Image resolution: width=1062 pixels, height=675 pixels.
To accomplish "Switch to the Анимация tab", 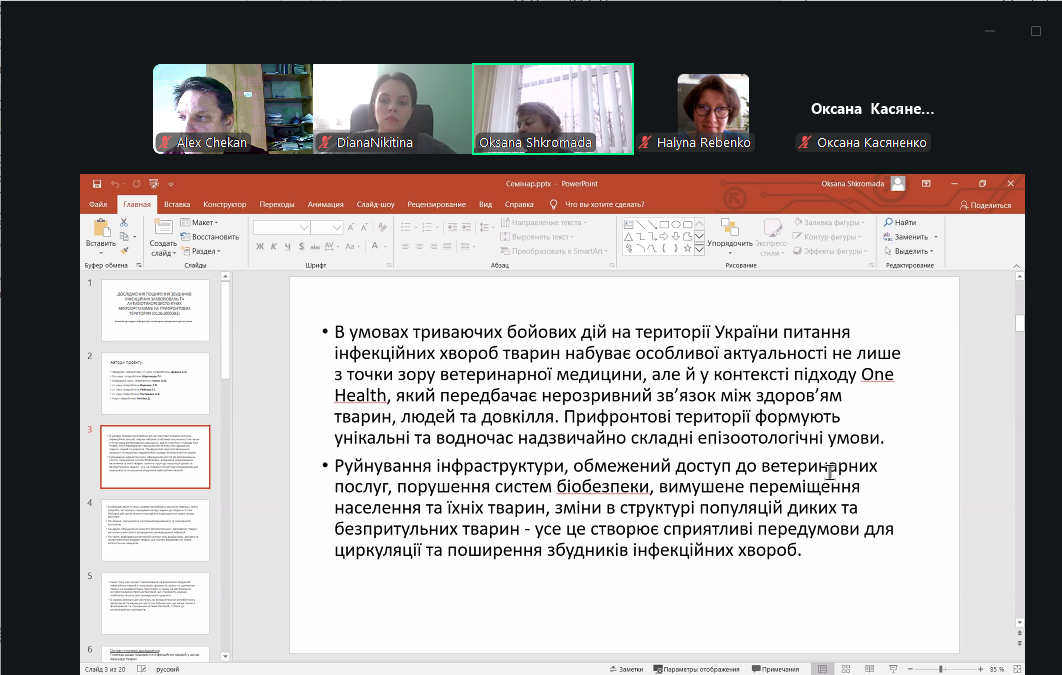I will (325, 205).
